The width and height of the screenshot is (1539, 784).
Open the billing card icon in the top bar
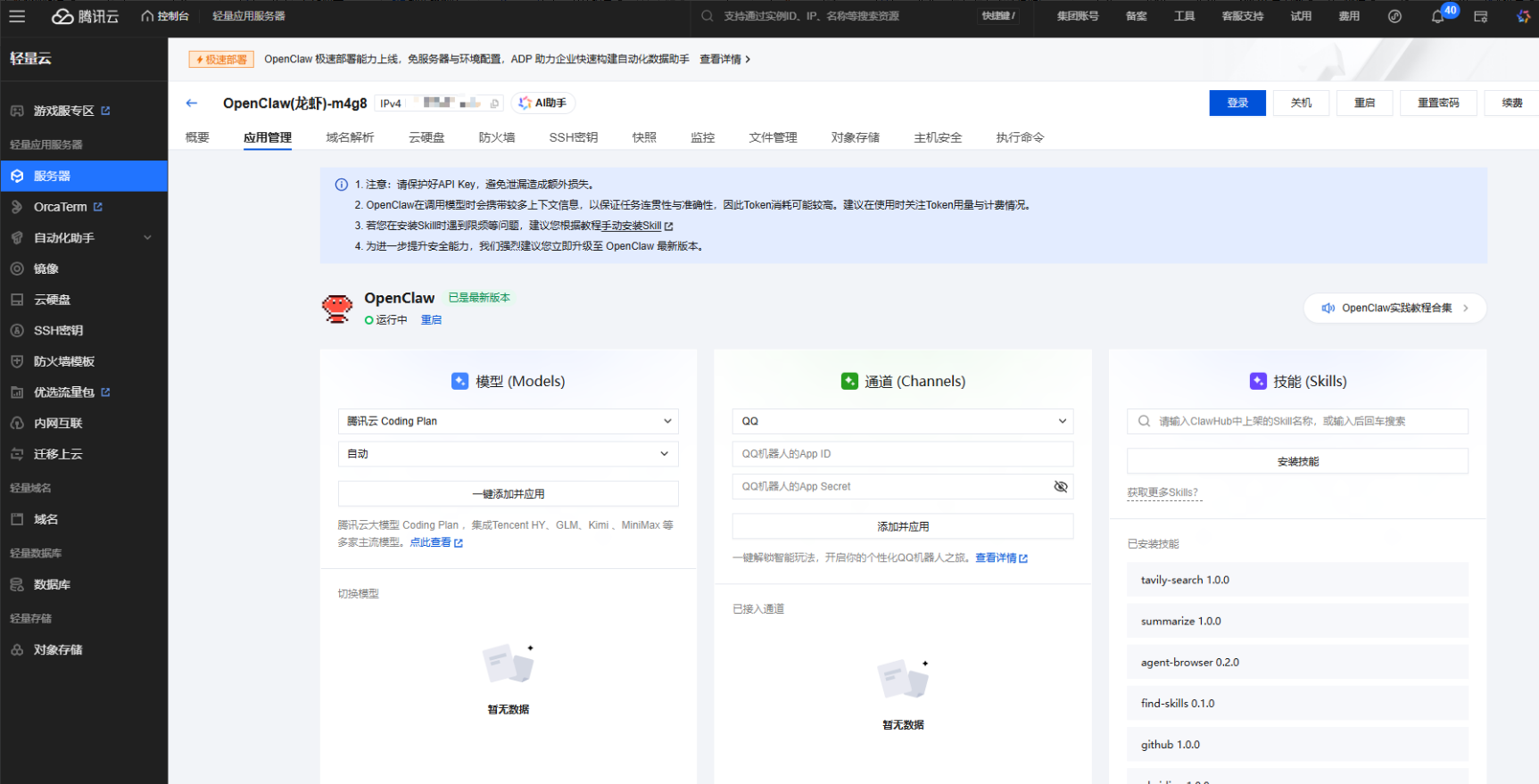(1480, 16)
